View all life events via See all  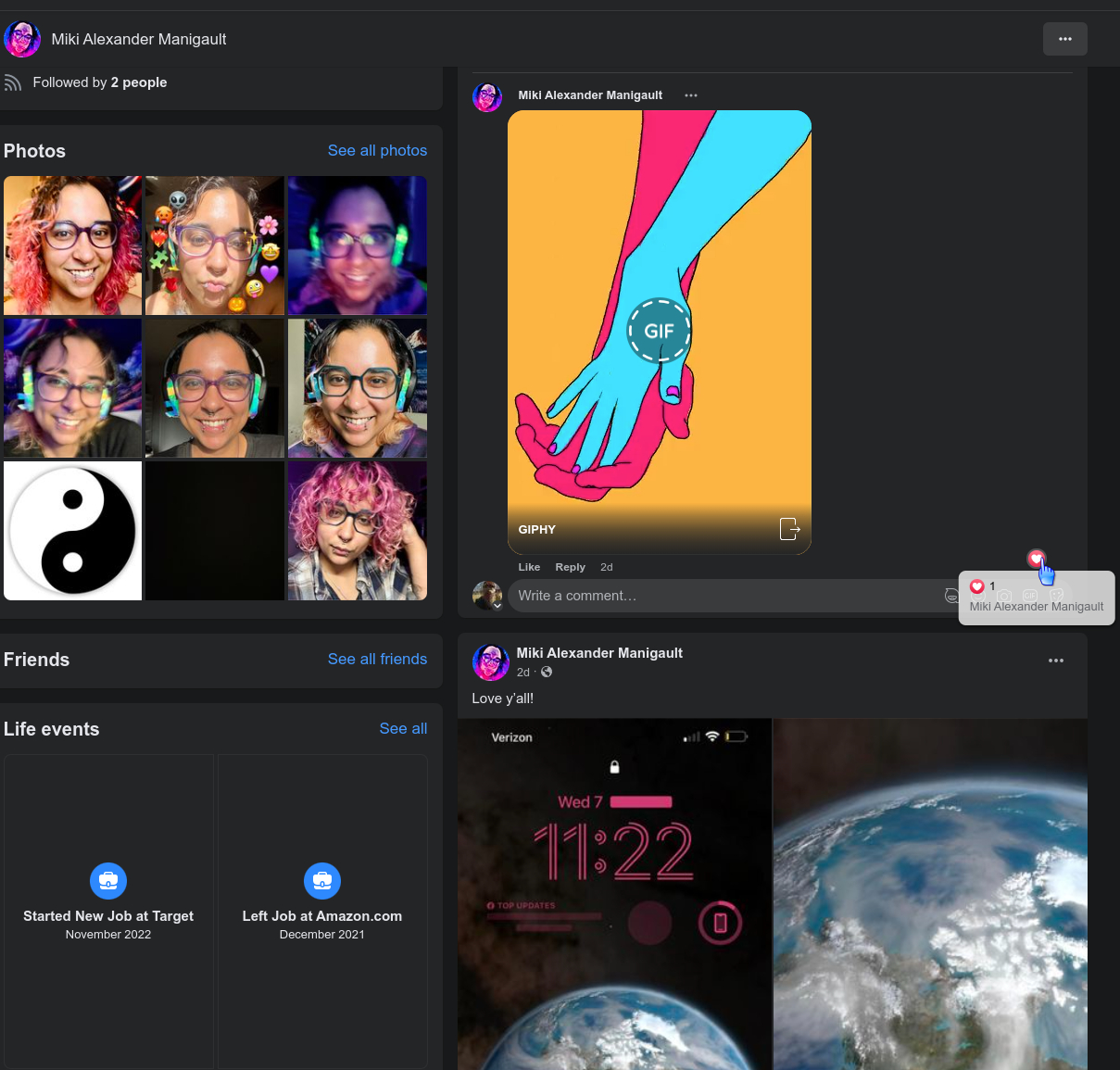point(403,728)
